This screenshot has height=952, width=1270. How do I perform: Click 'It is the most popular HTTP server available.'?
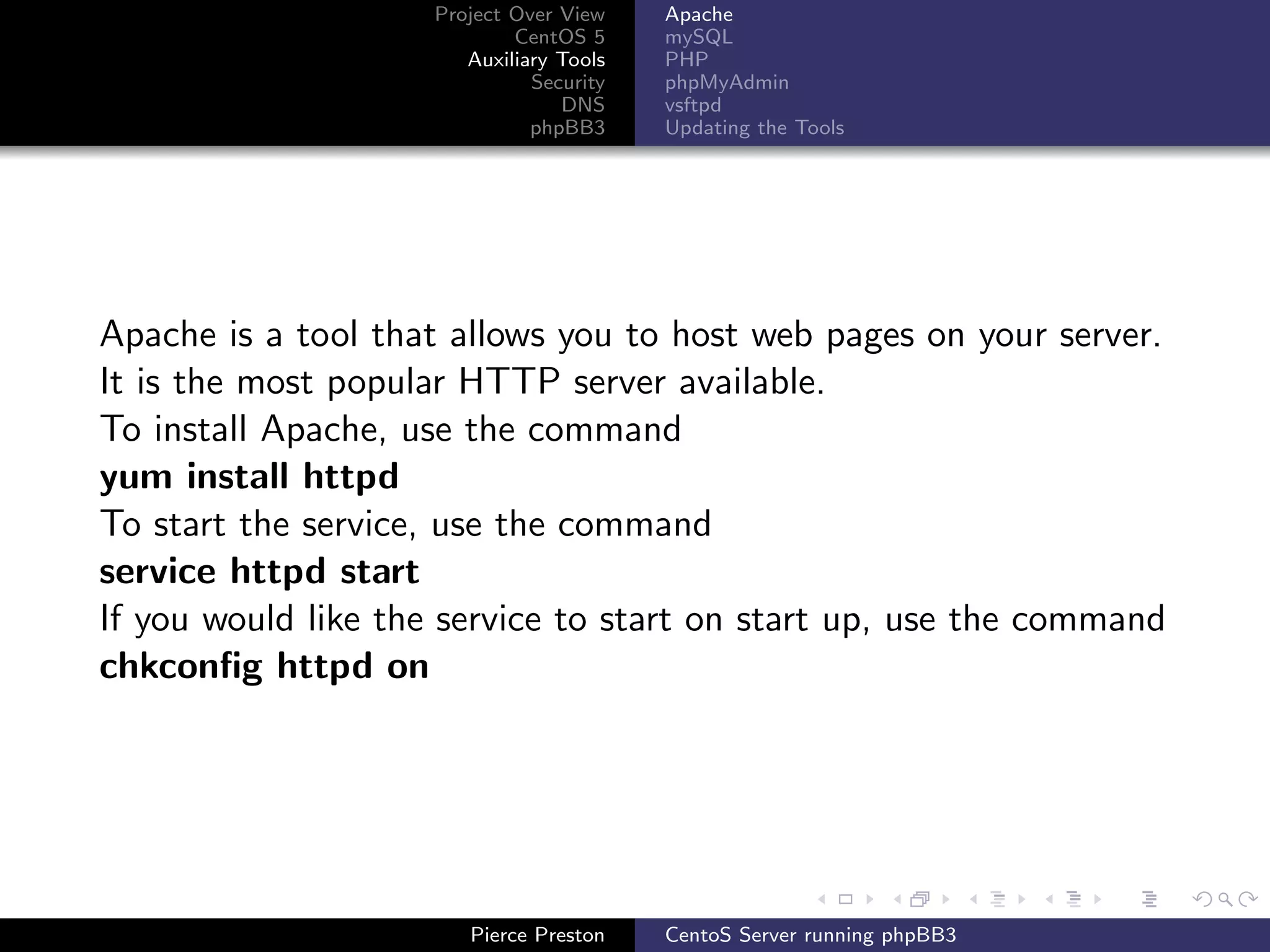(462, 382)
